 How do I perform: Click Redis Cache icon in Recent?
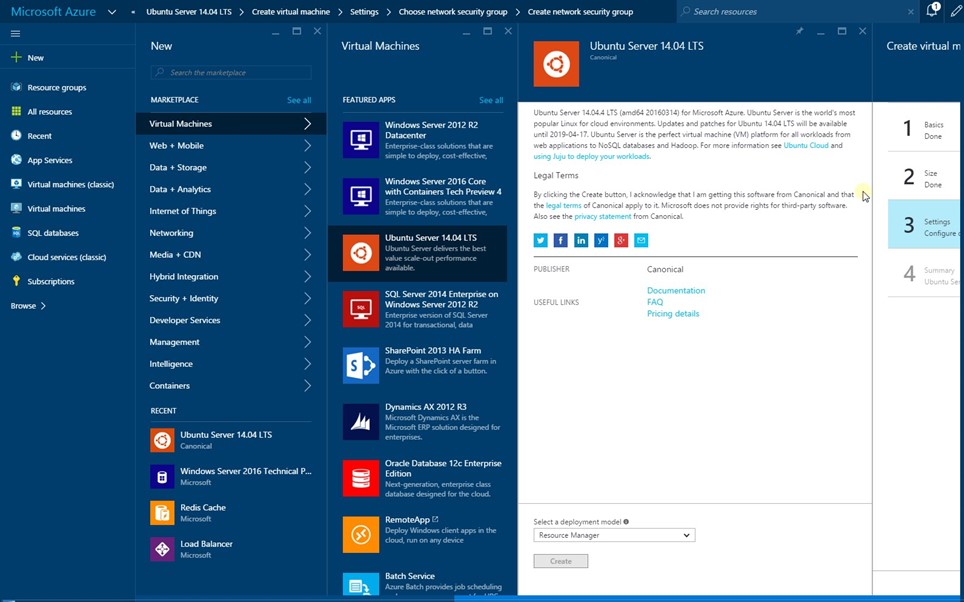click(x=162, y=513)
